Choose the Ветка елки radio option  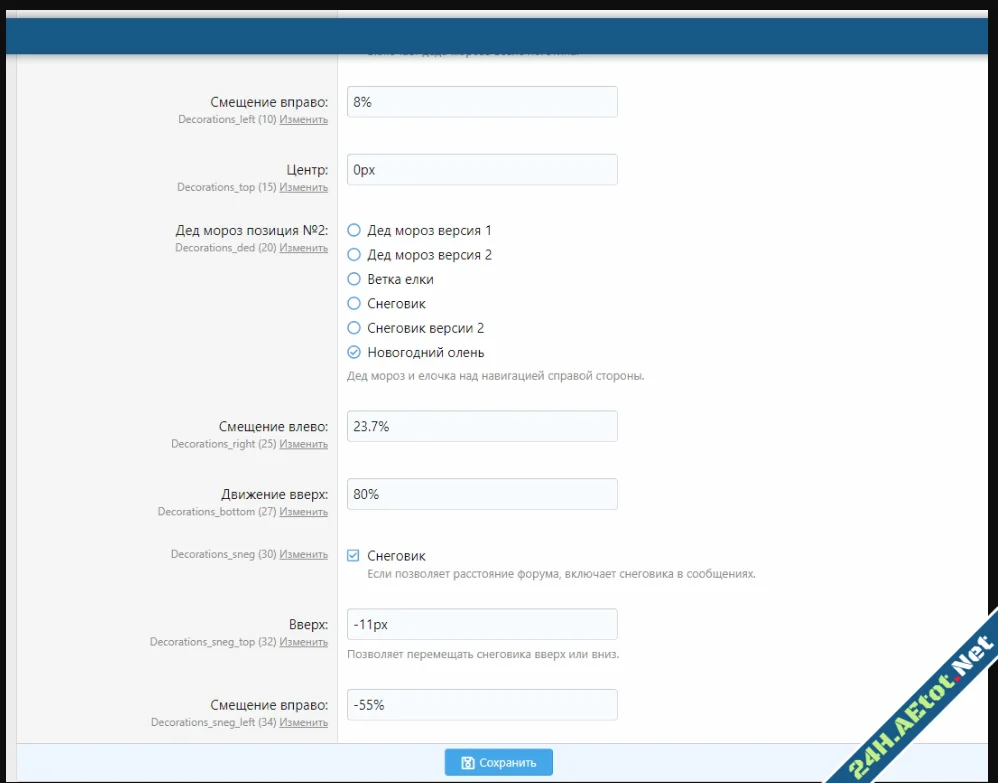(x=354, y=279)
